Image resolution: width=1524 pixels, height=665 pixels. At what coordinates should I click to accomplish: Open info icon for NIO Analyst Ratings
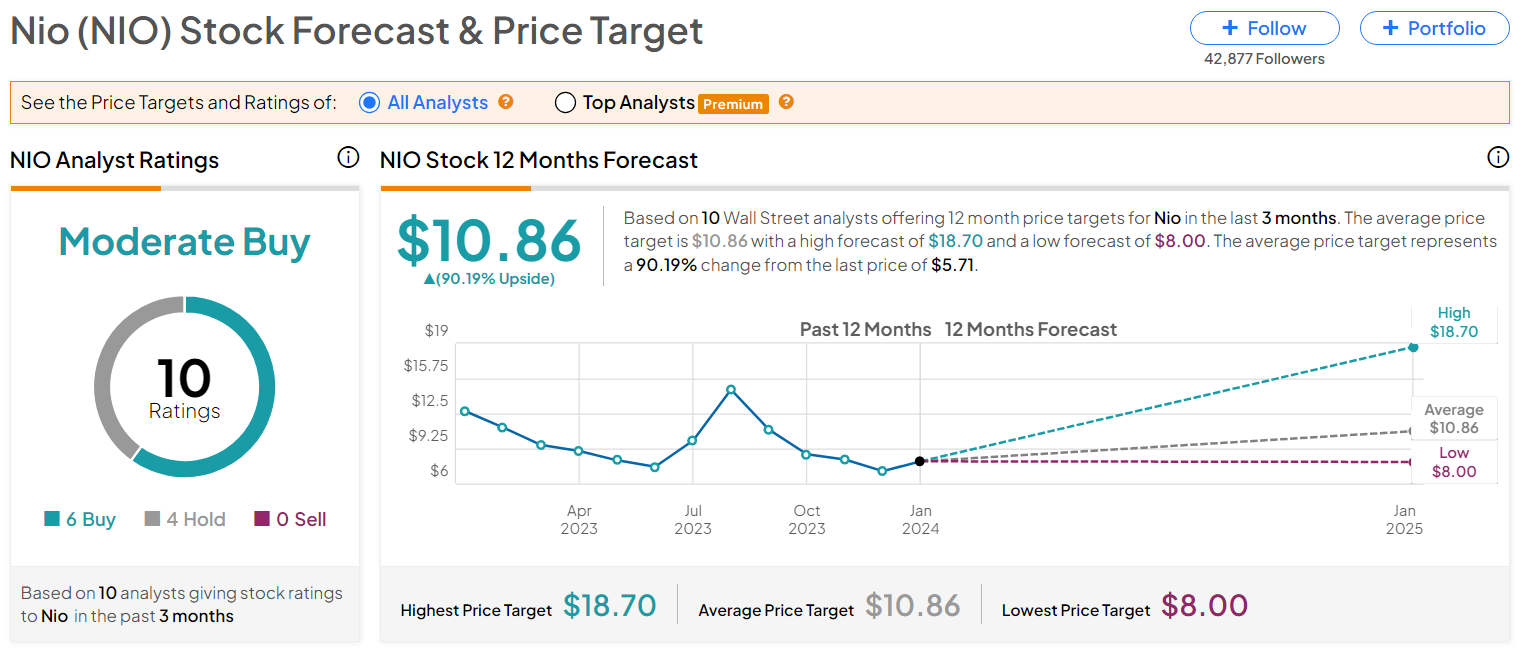(x=348, y=157)
